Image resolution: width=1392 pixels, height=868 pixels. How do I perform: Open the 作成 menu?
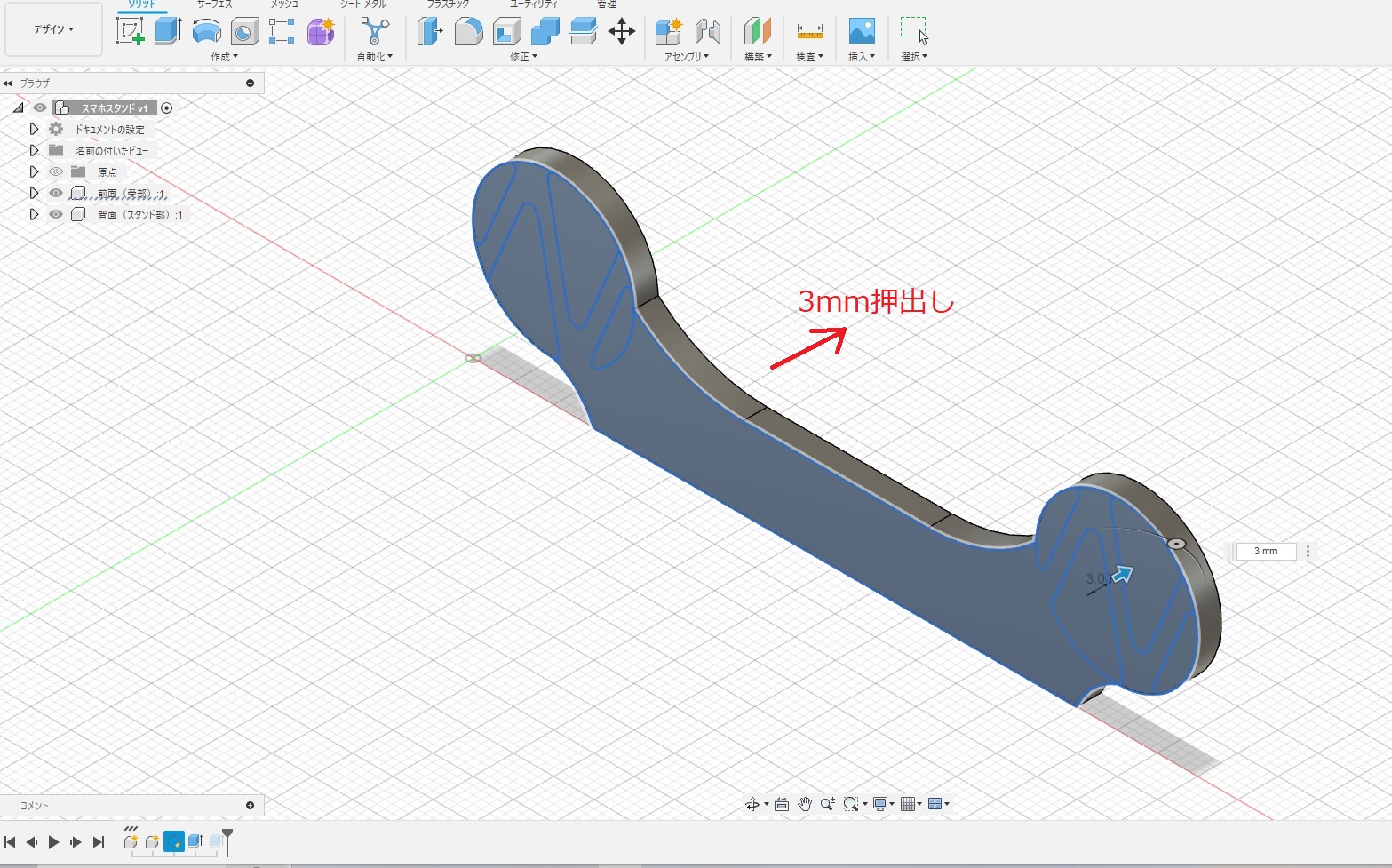click(x=224, y=57)
